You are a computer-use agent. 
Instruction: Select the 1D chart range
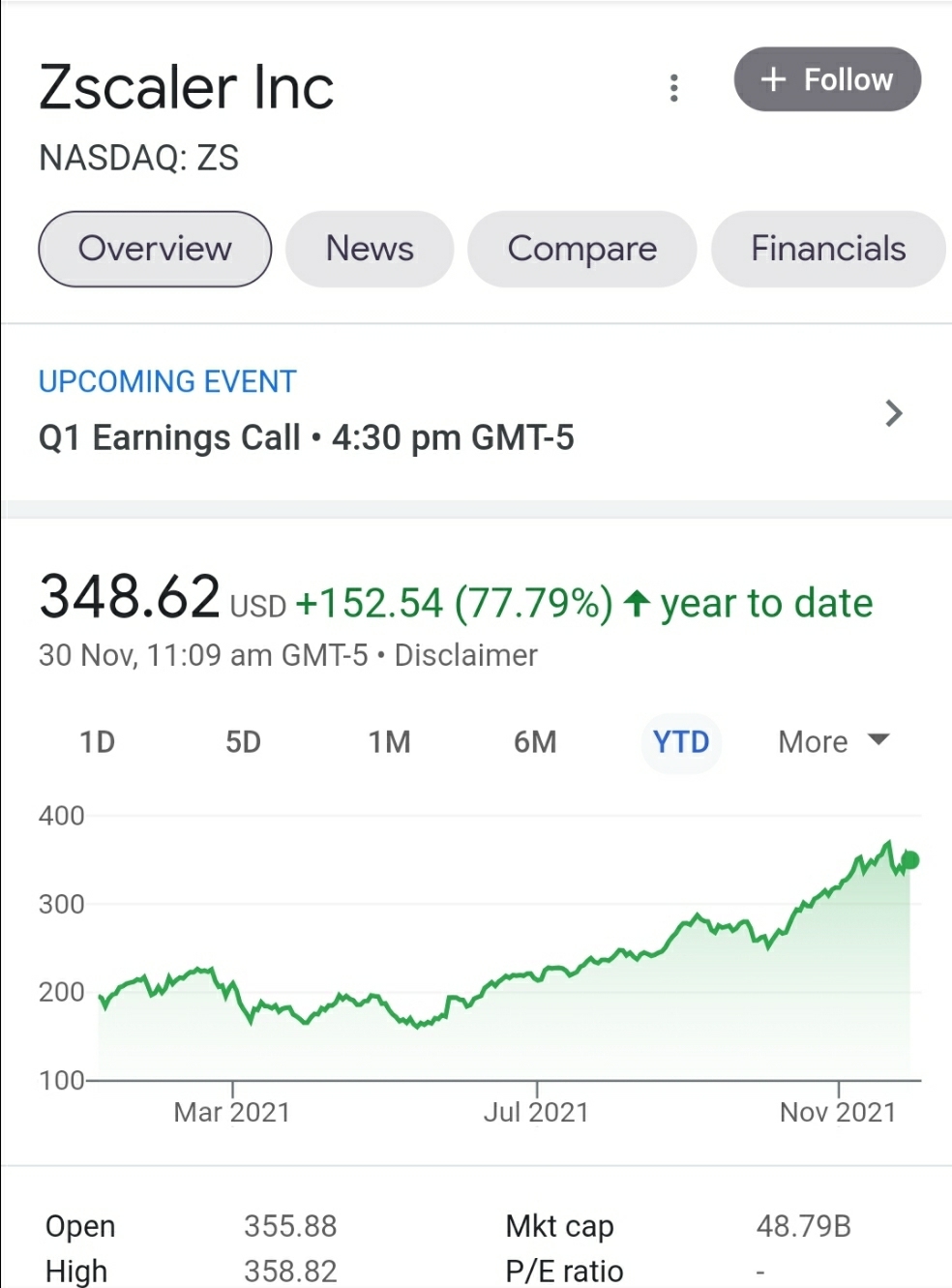(x=97, y=742)
